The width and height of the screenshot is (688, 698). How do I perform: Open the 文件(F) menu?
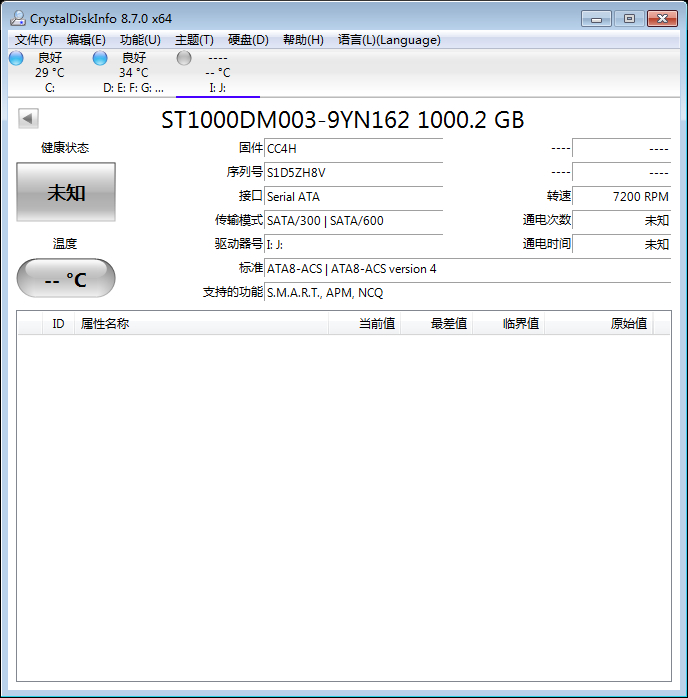[34, 40]
